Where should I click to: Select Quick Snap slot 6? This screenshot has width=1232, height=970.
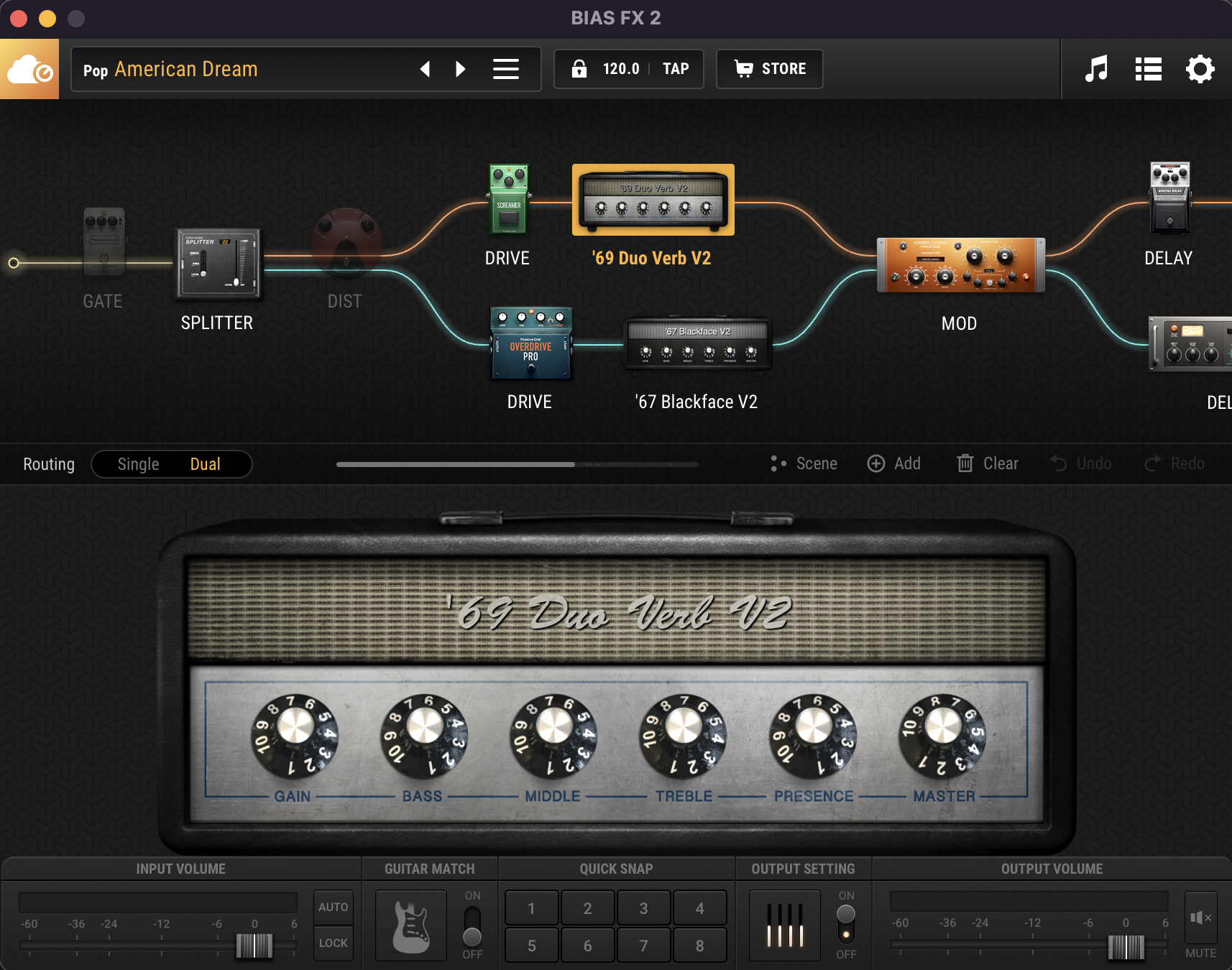pyautogui.click(x=588, y=946)
